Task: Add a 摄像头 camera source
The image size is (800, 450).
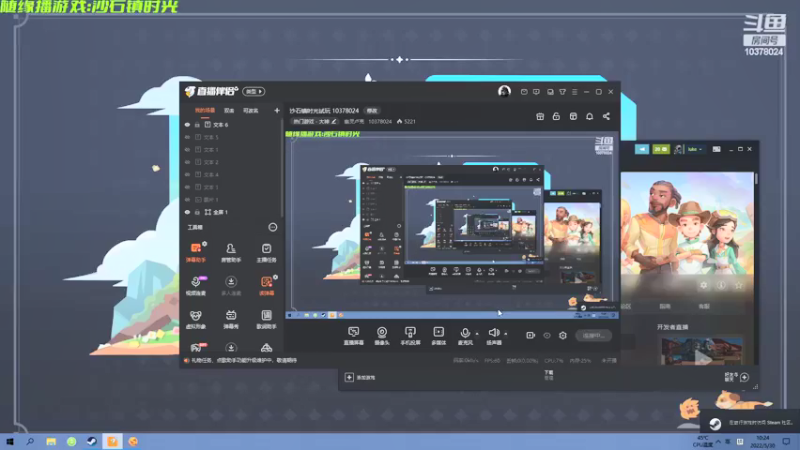Action: [x=382, y=336]
